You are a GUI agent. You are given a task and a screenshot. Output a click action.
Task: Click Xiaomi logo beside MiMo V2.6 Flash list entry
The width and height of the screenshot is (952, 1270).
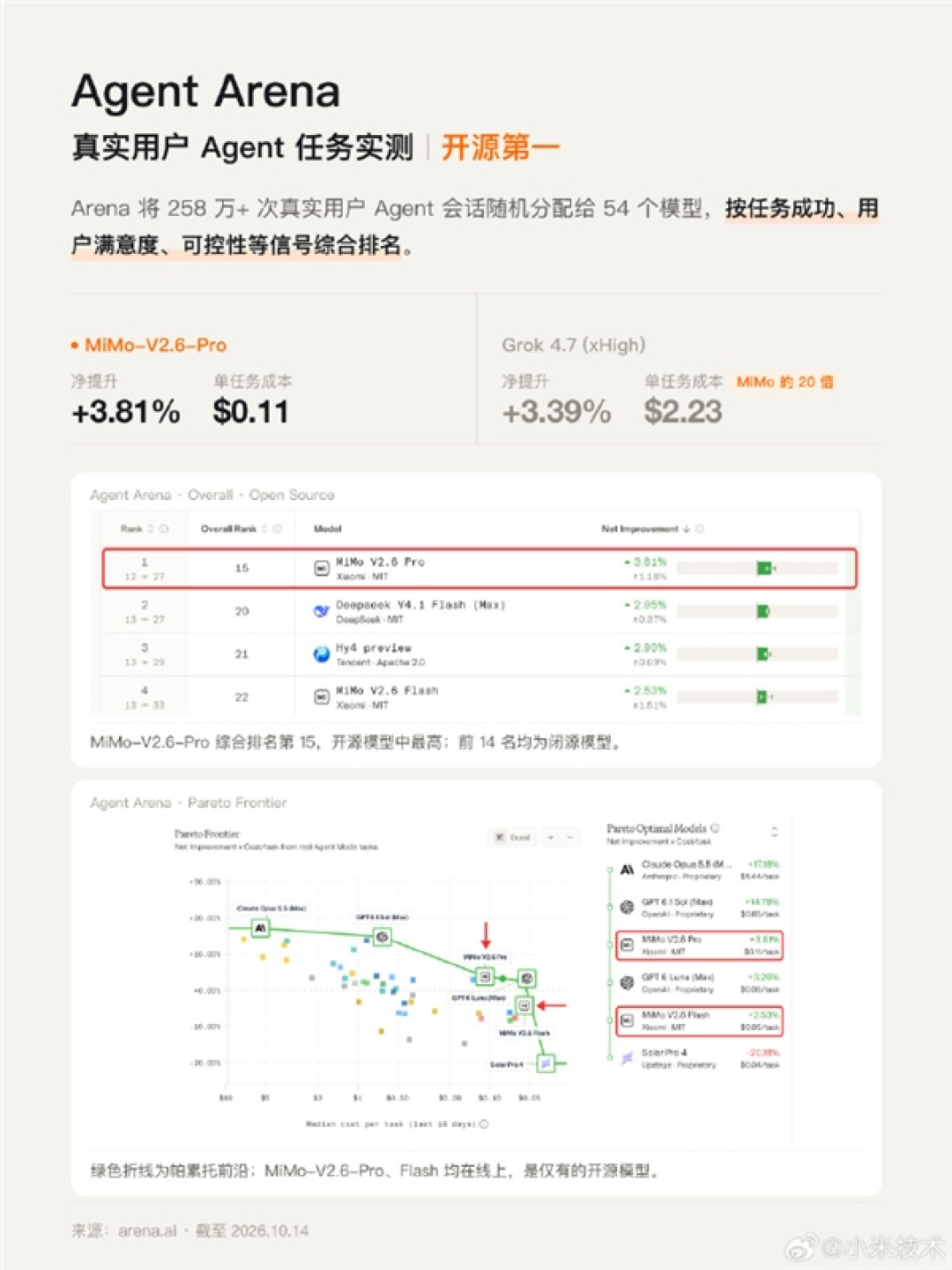click(627, 1020)
